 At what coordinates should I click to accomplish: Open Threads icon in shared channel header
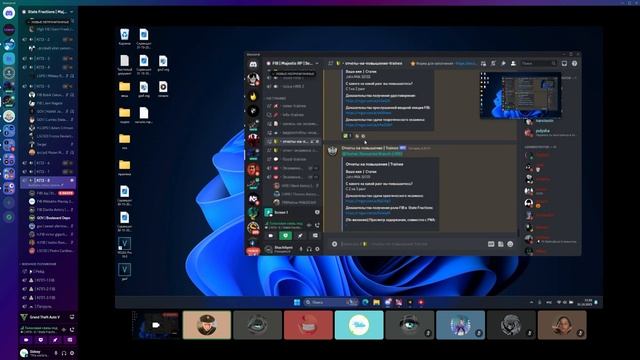click(x=483, y=63)
